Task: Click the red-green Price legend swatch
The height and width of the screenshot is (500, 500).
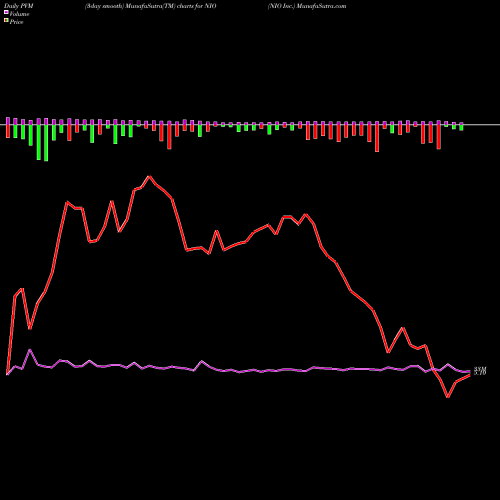Action: tap(6, 21)
